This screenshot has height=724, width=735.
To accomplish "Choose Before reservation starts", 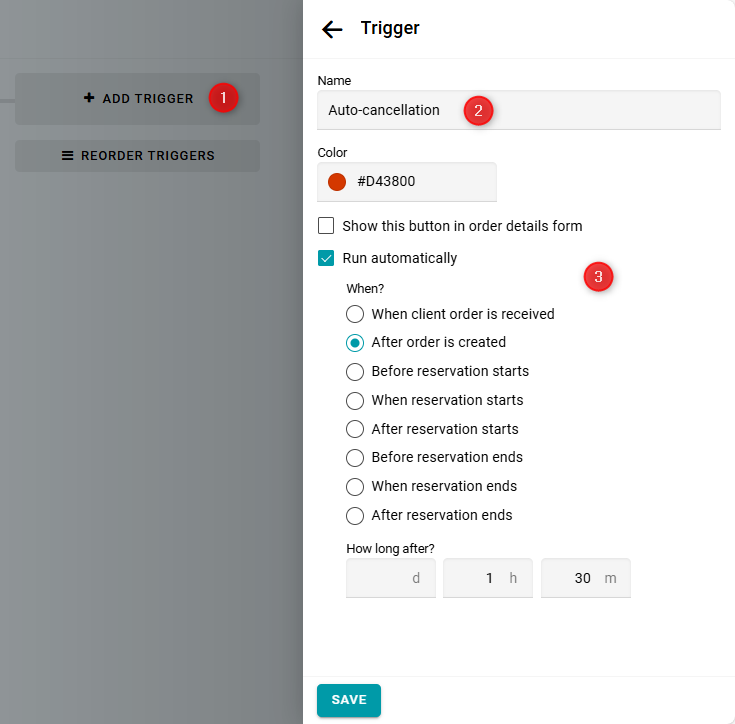I will (x=355, y=371).
